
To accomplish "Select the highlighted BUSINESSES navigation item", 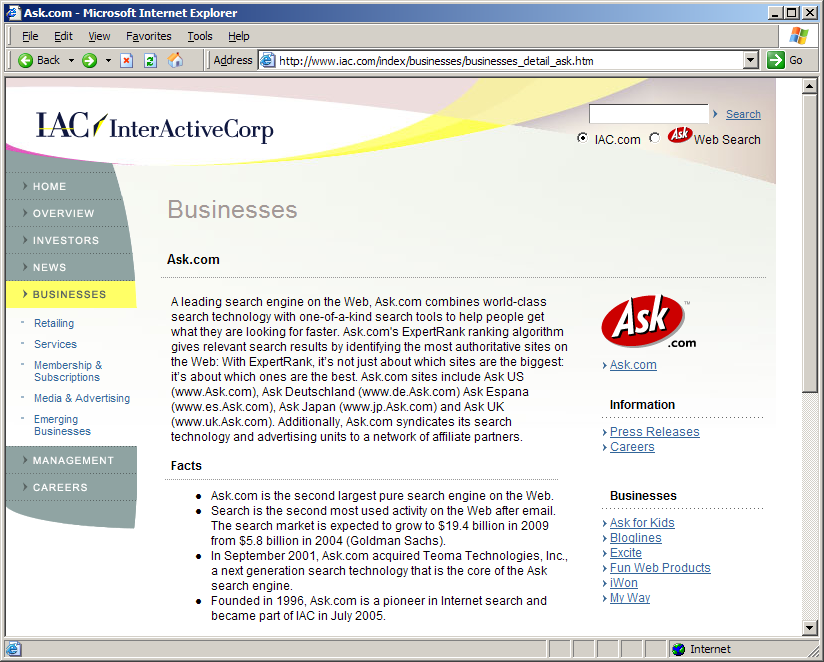I will [70, 294].
